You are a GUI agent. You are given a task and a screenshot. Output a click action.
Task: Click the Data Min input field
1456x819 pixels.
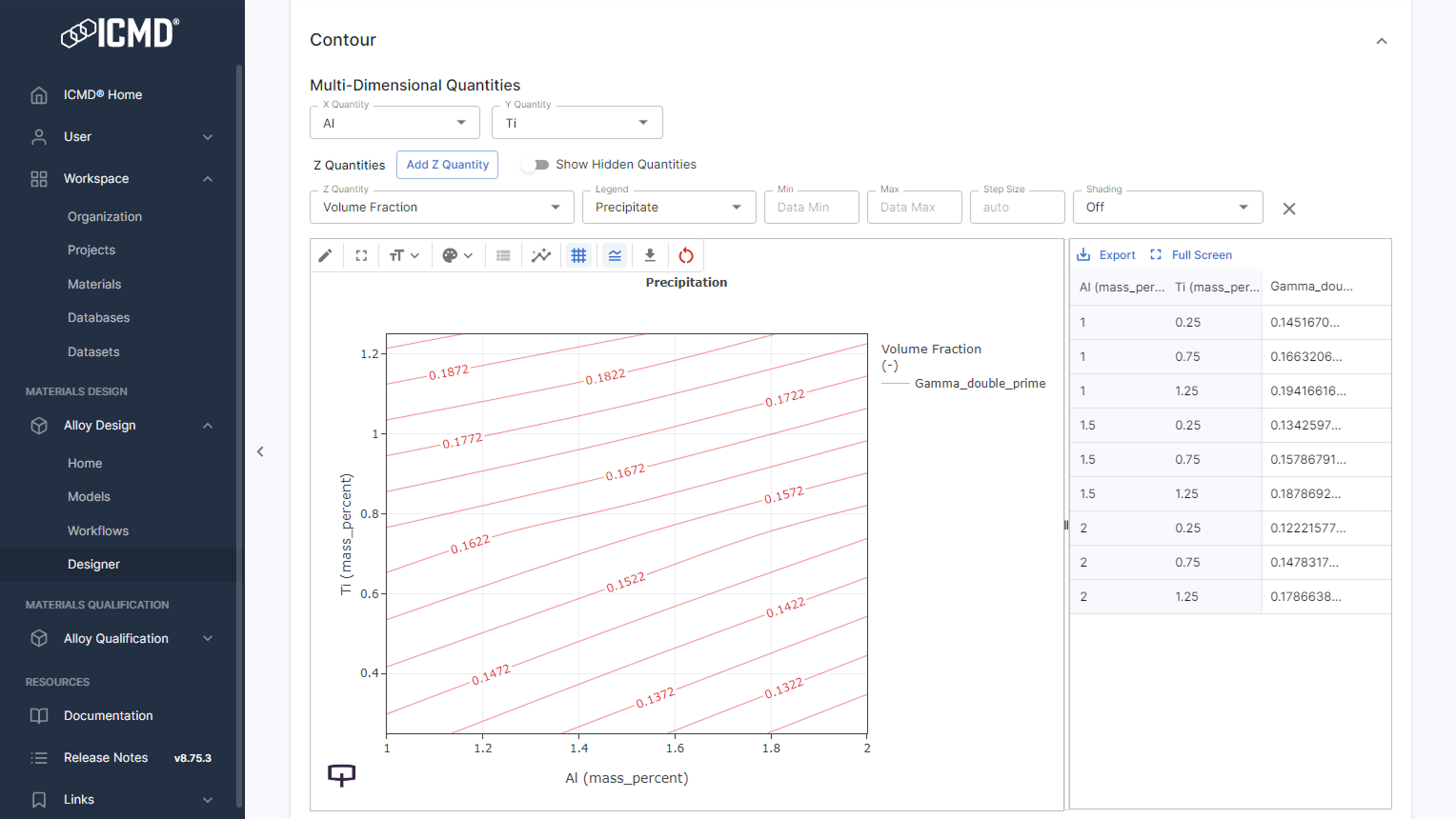point(811,208)
